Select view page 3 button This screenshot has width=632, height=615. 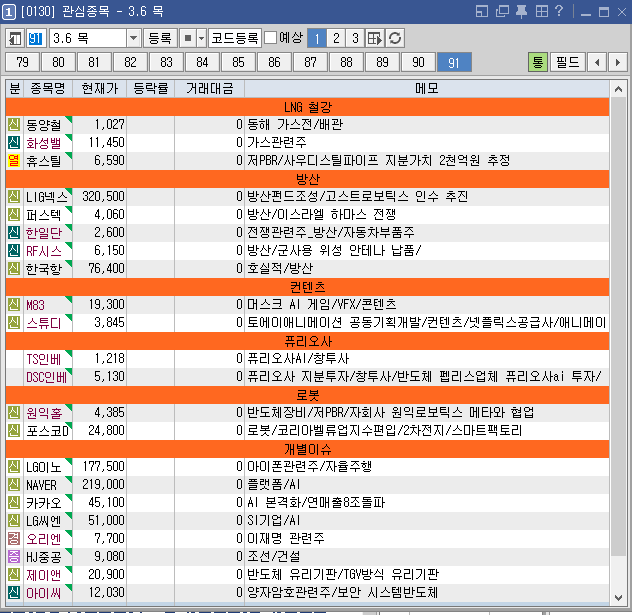pos(355,39)
